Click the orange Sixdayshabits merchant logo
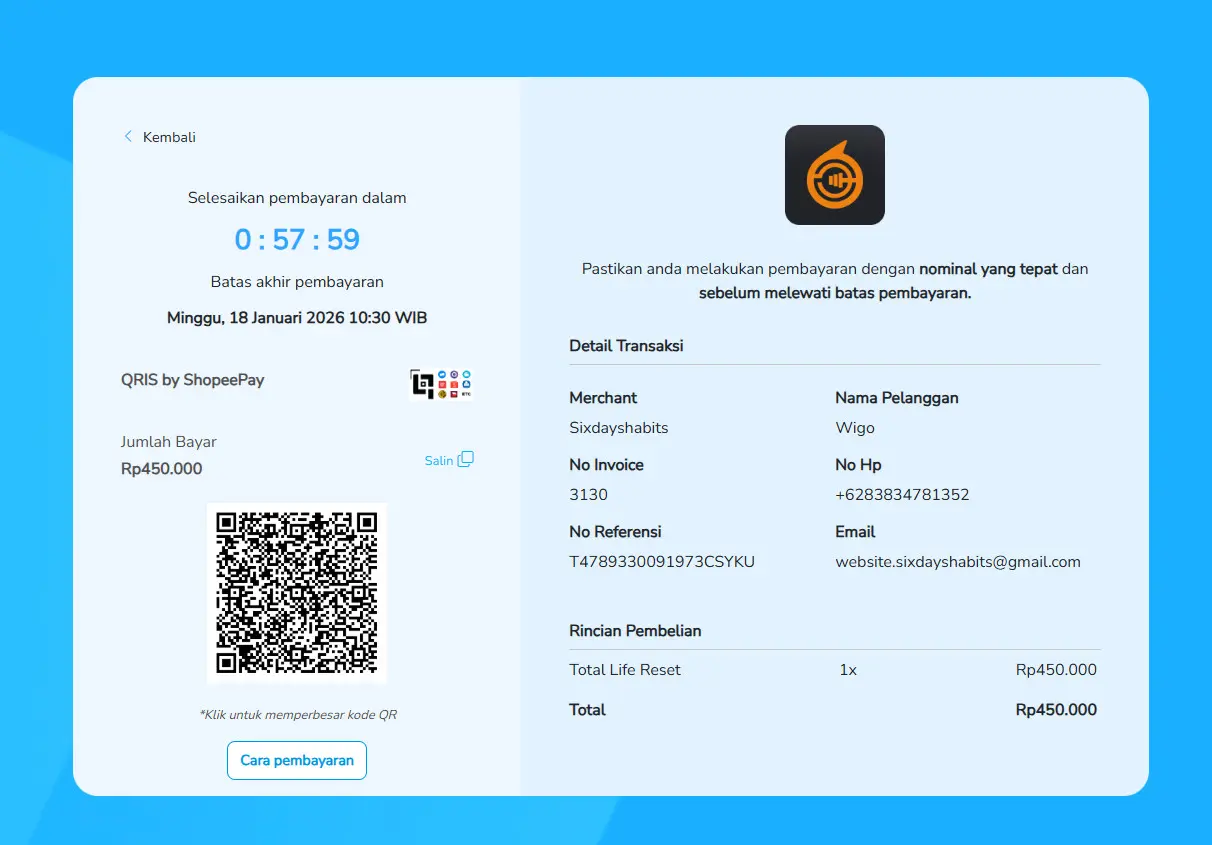This screenshot has width=1212, height=845. coord(834,175)
